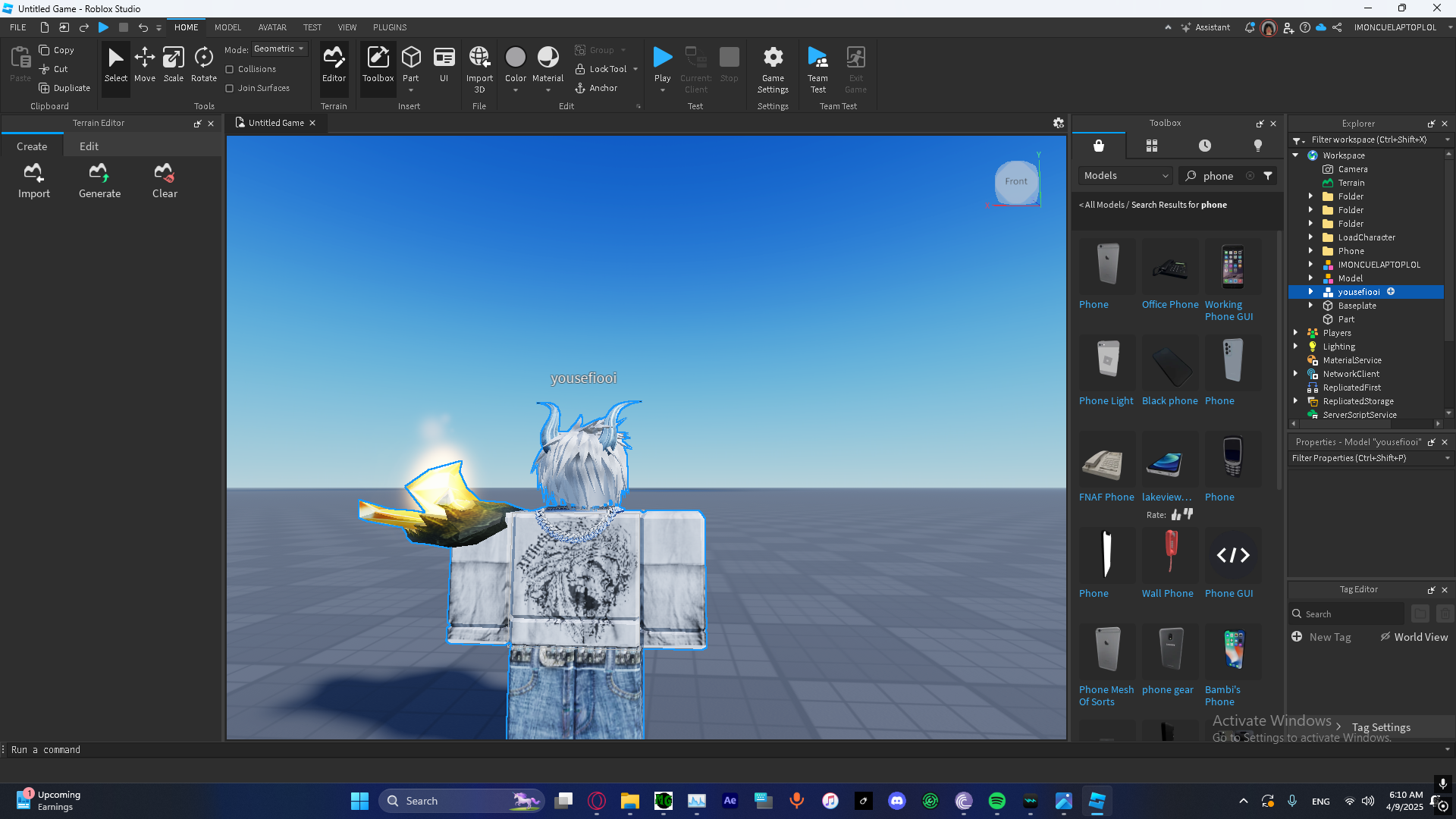The height and width of the screenshot is (819, 1456).
Task: Click the Material picker in ribbon
Action: point(548,64)
